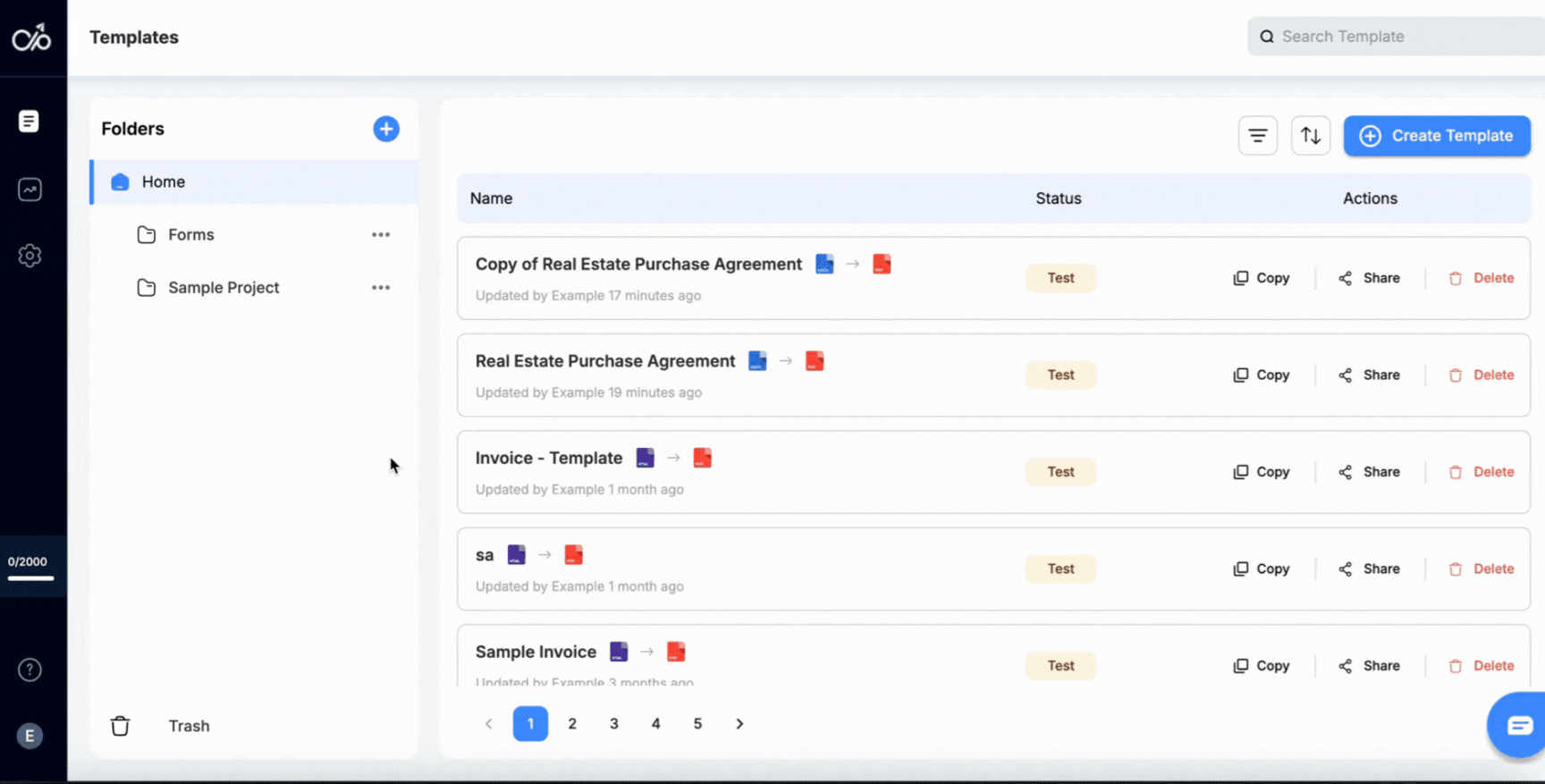Go to next page of templates
Screen dimensions: 1545x784
(739, 724)
